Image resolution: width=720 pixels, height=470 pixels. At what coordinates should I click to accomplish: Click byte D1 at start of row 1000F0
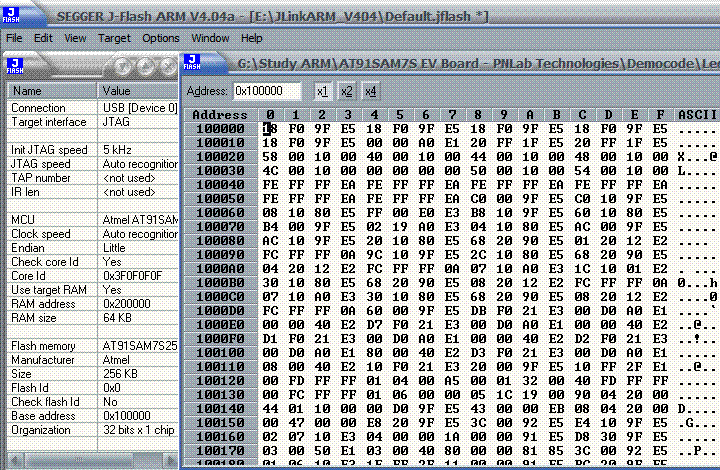click(270, 339)
